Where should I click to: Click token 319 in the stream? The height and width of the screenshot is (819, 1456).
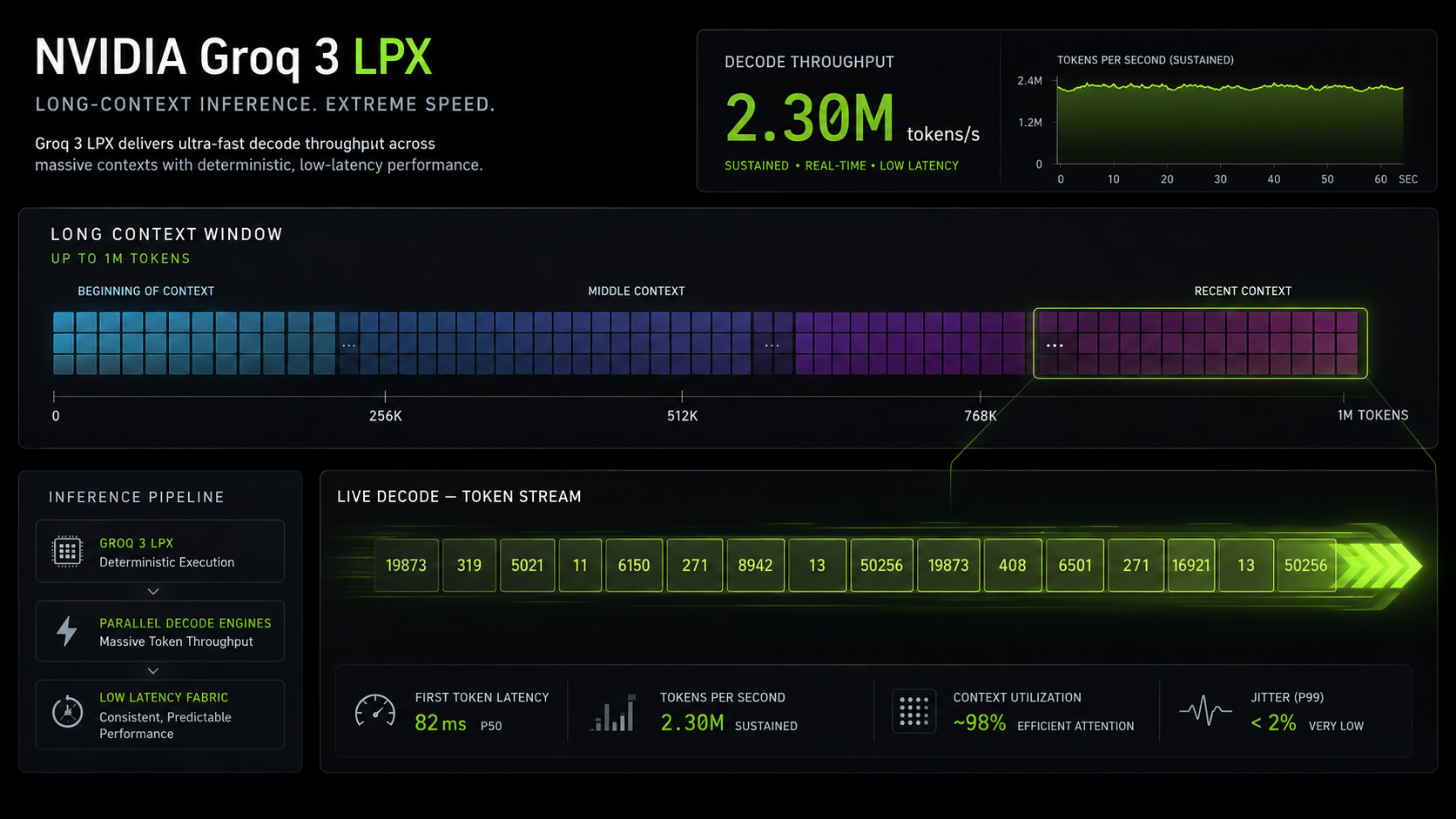pyautogui.click(x=469, y=566)
